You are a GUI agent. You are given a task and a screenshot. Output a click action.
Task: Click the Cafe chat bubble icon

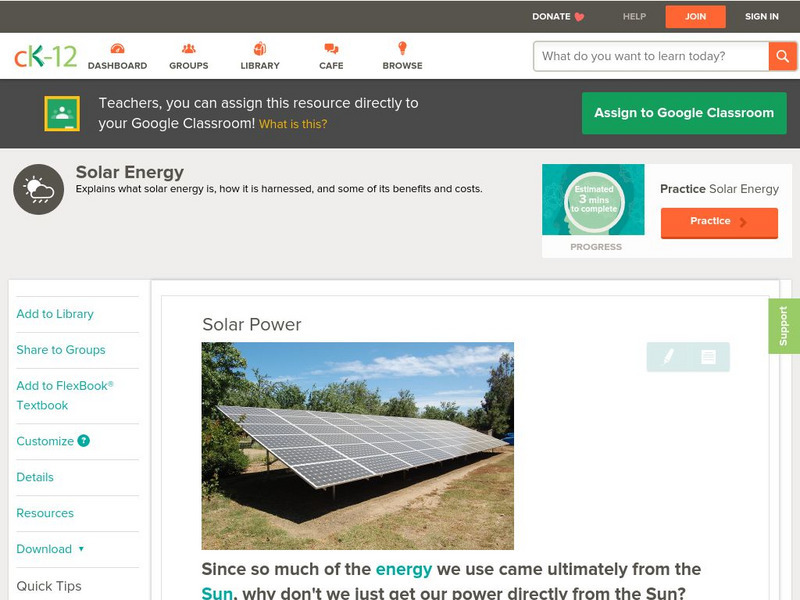(x=330, y=47)
